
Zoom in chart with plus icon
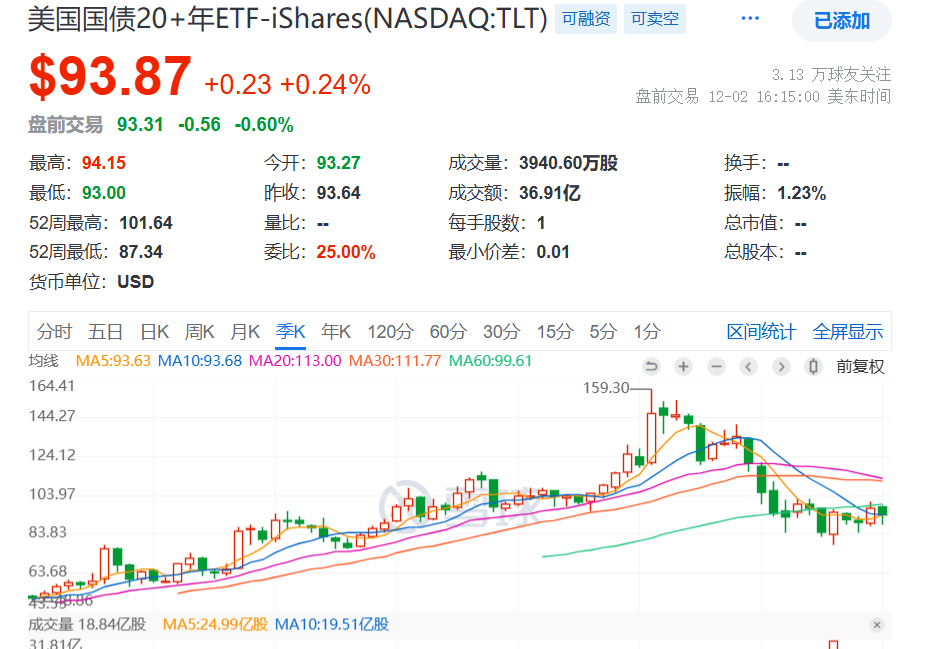point(683,366)
